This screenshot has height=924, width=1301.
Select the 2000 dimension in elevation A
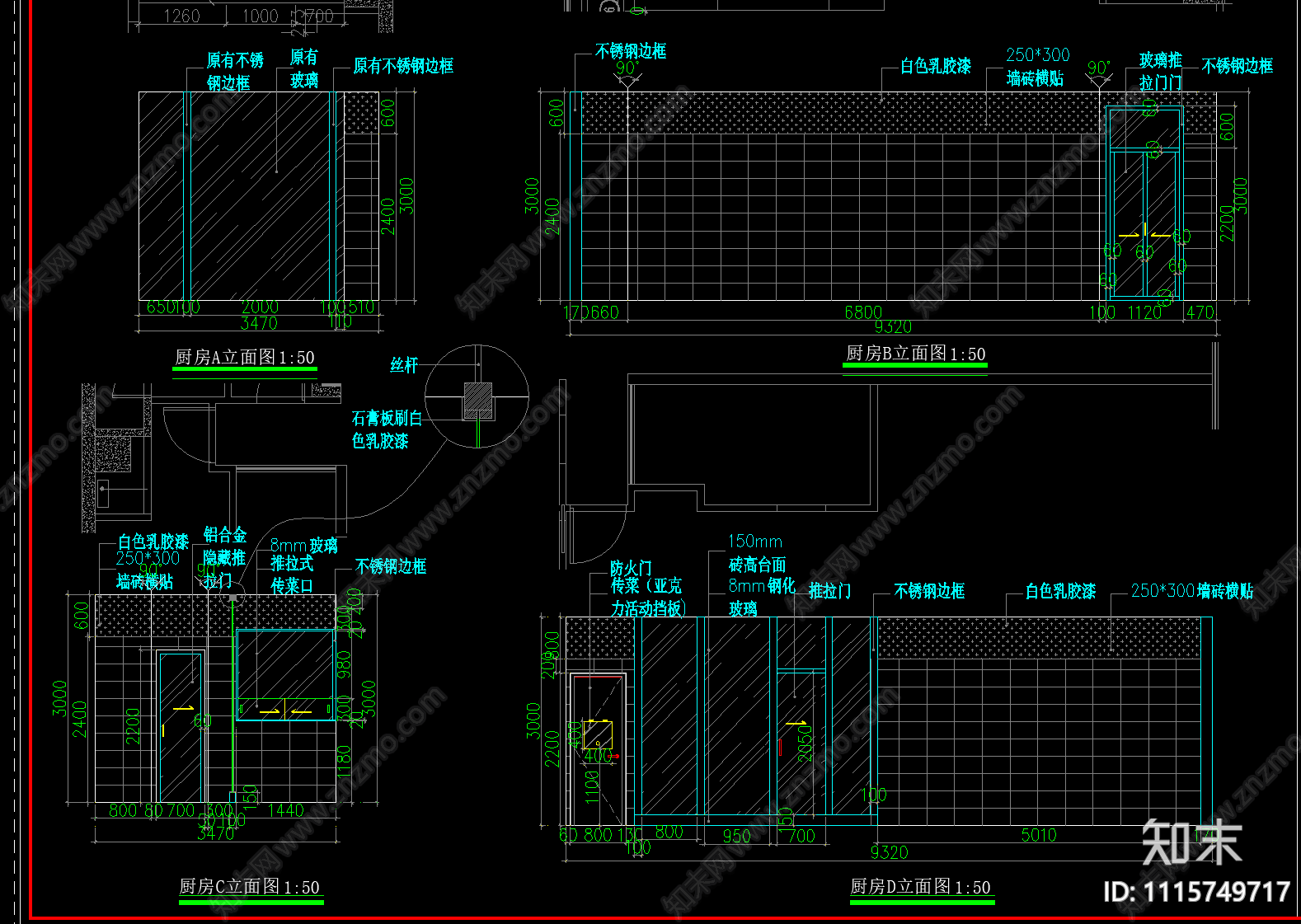(261, 307)
